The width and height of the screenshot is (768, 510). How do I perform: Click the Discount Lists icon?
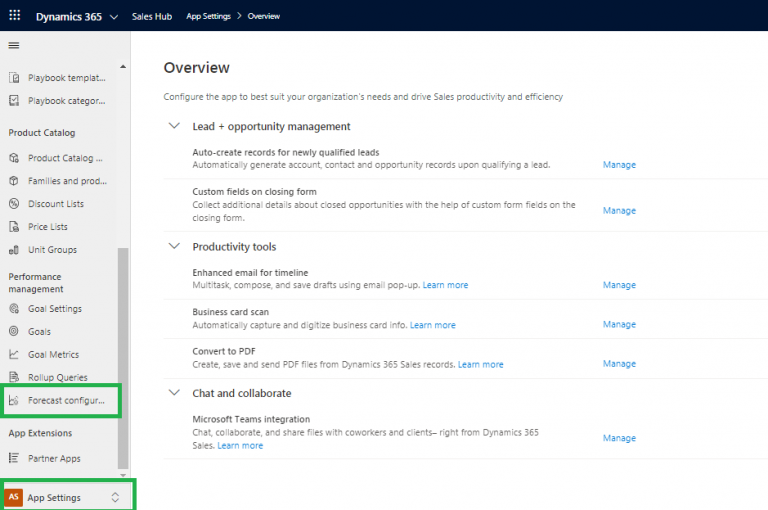click(14, 203)
